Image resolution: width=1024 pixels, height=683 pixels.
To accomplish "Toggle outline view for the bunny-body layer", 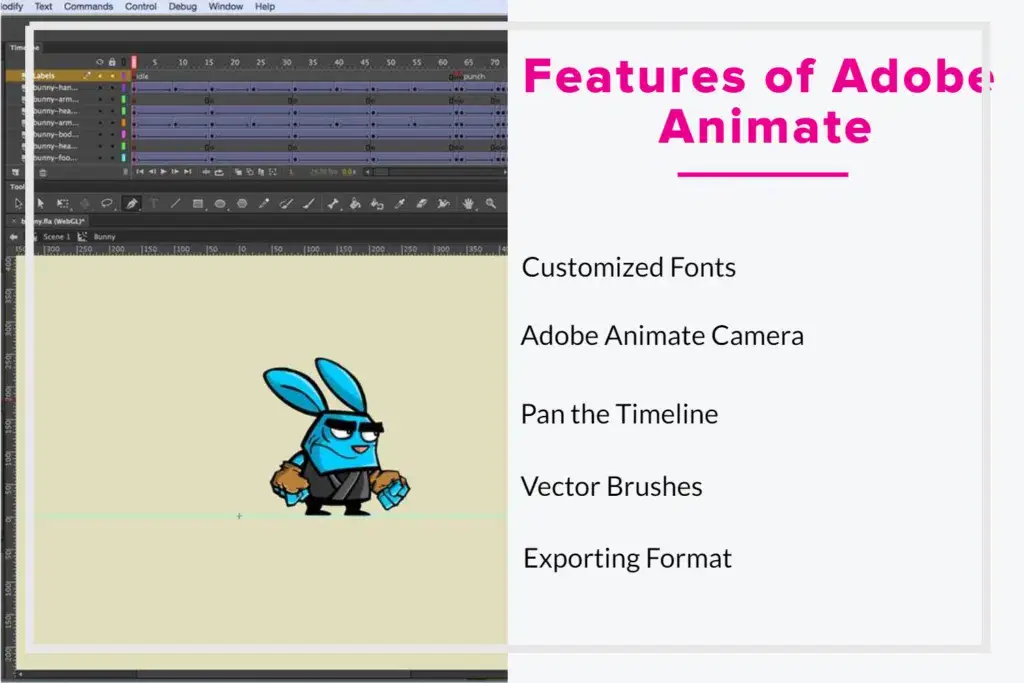I will click(x=124, y=133).
